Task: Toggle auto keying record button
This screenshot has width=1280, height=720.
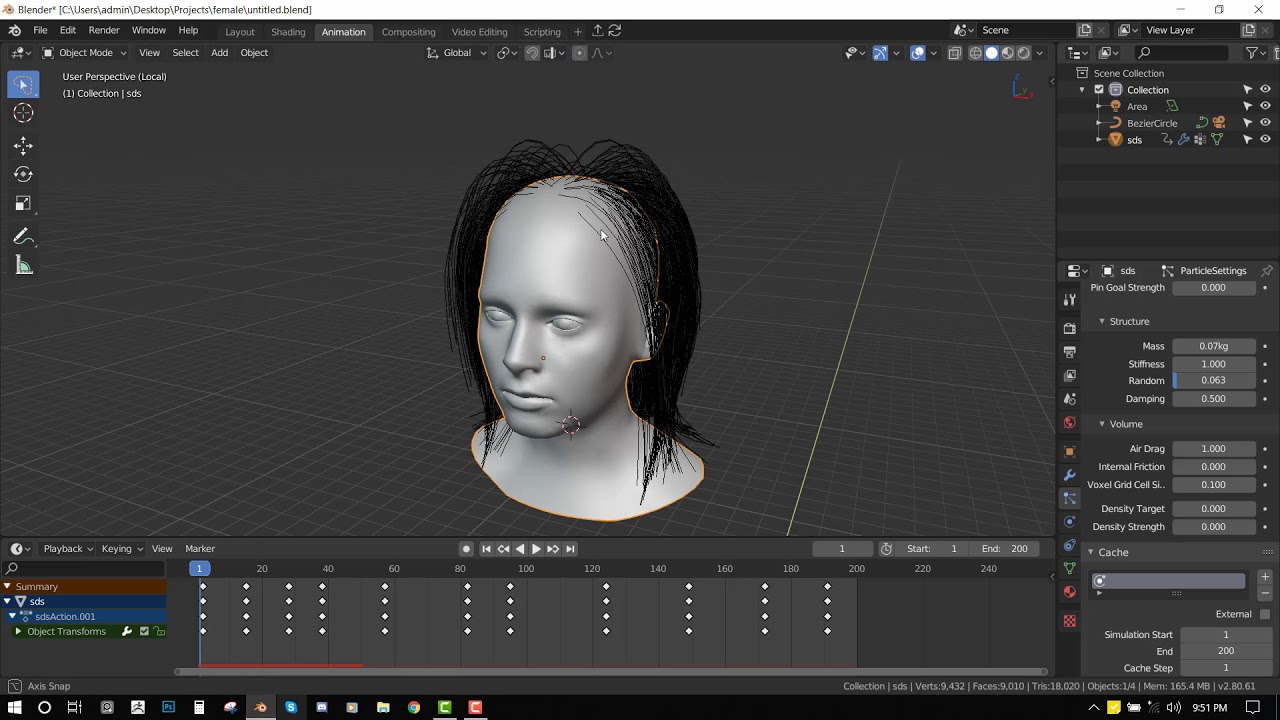Action: 466,549
